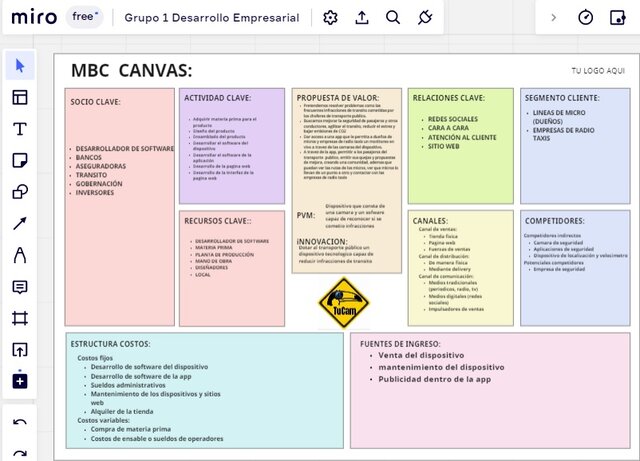Click 'Sueldos administrativos' bullet
640x461 pixels.
[x=128, y=385]
